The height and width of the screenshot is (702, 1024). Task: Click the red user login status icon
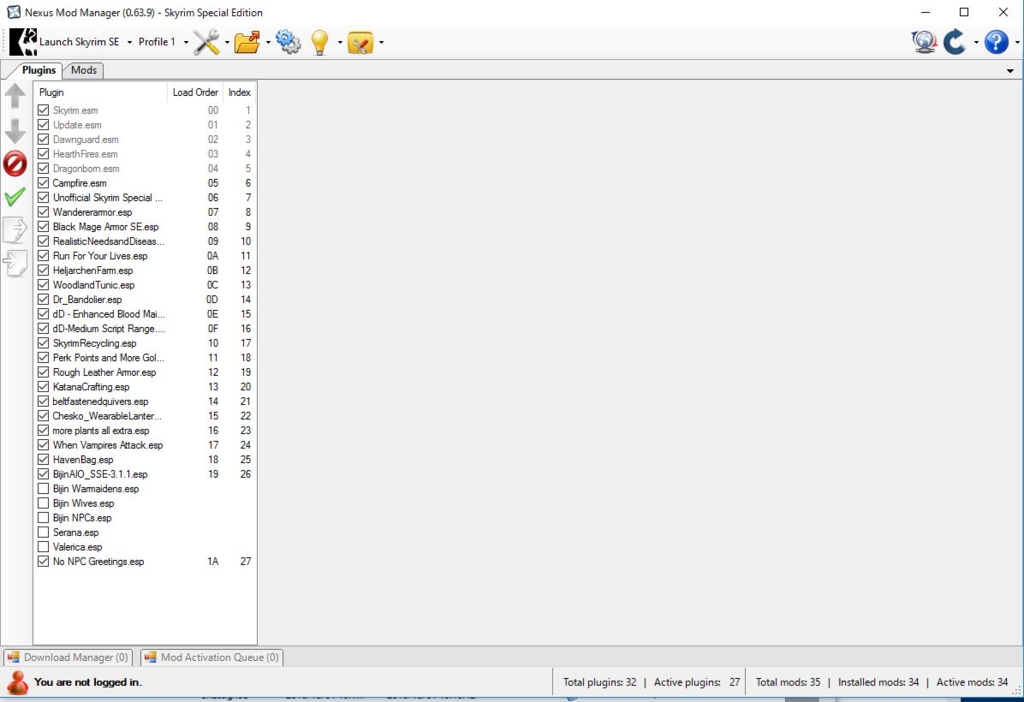(x=18, y=682)
